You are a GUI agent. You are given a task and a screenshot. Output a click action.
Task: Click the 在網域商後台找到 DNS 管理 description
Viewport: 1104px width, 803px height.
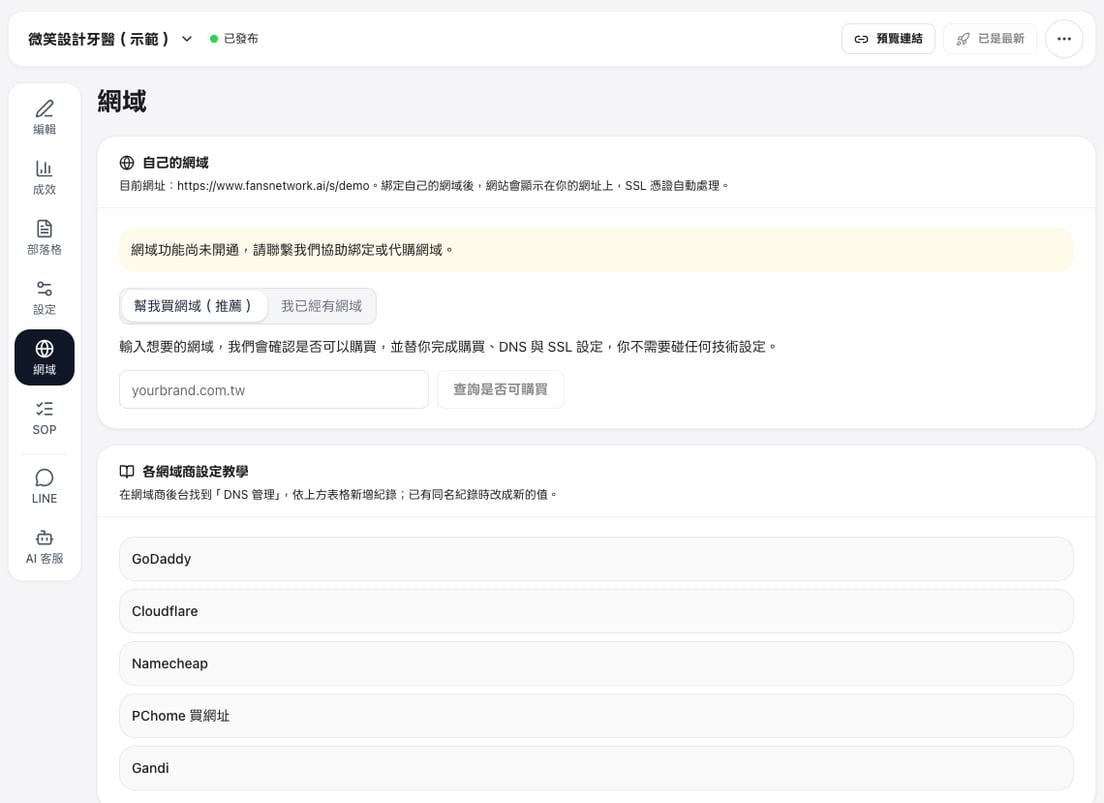338,494
